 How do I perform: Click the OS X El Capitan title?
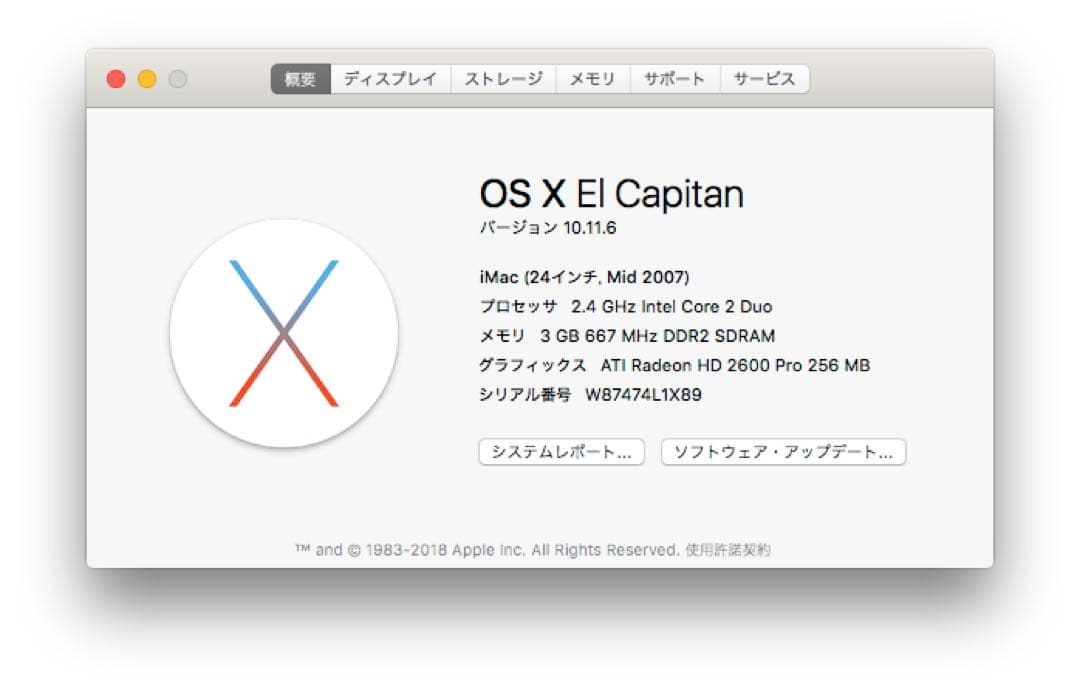click(612, 193)
